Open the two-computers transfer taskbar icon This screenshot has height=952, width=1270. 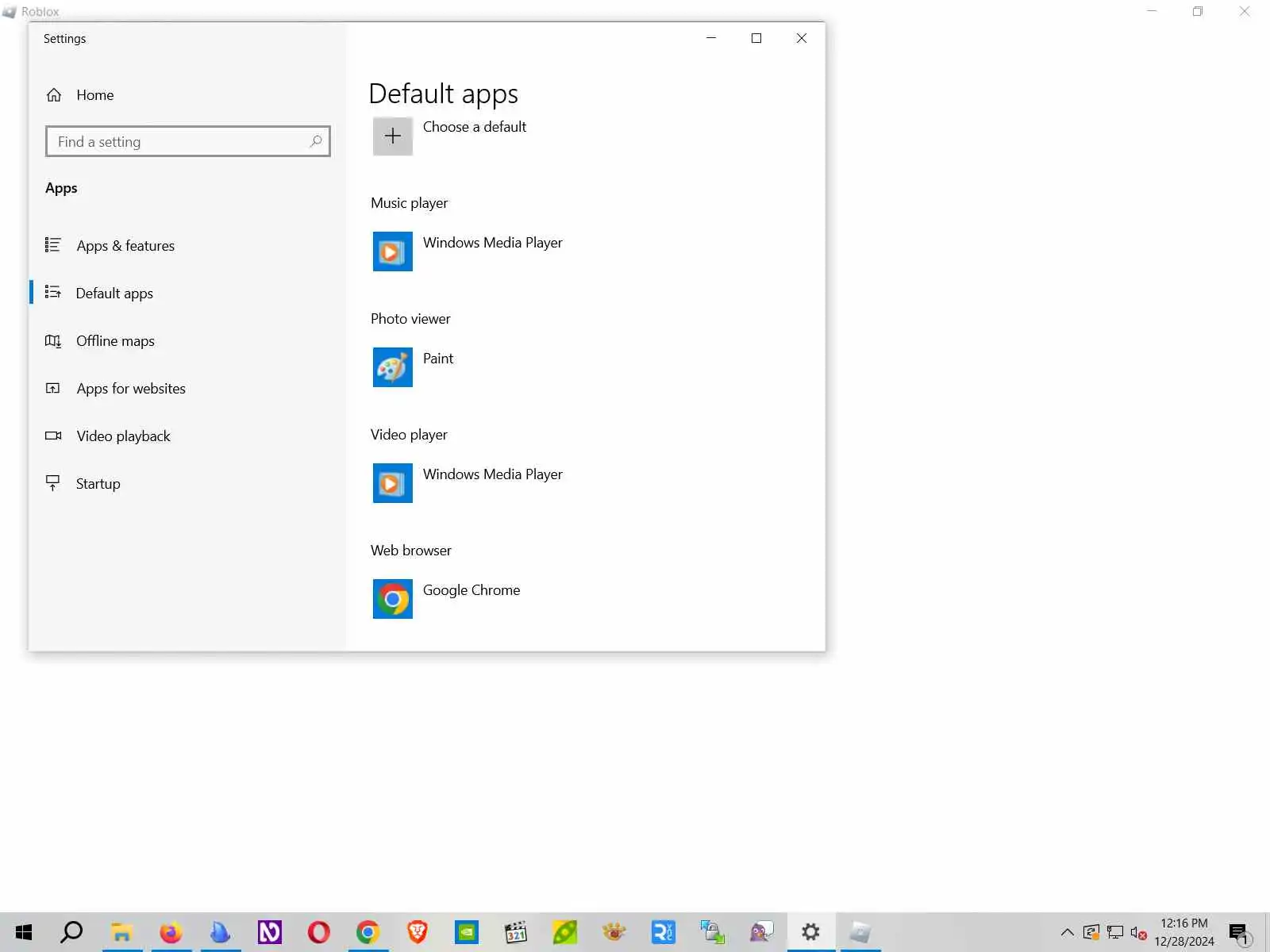point(713,932)
